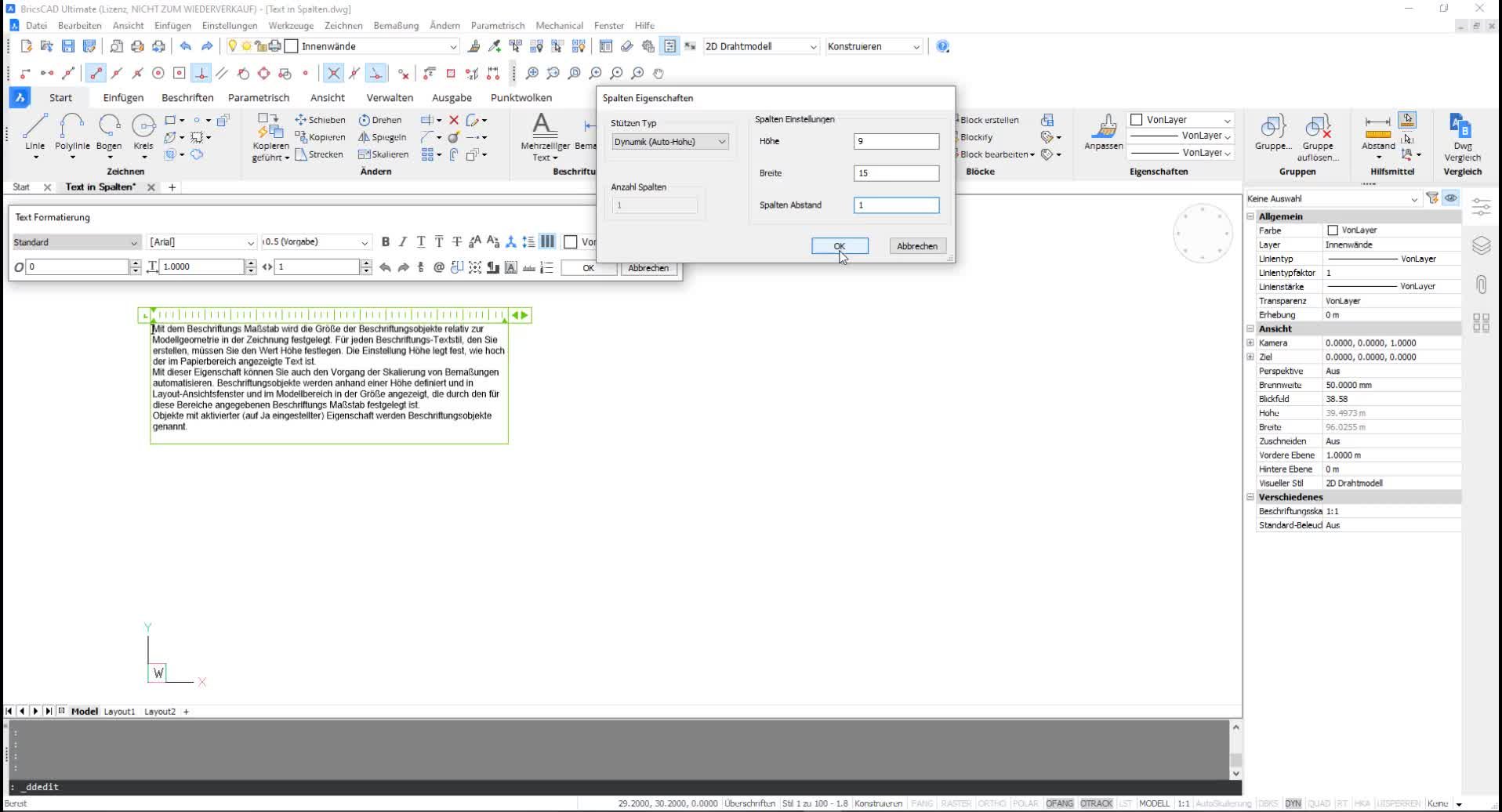
Task: Open the text height 0.5 (Vorgabe) dropdown
Action: (316, 242)
